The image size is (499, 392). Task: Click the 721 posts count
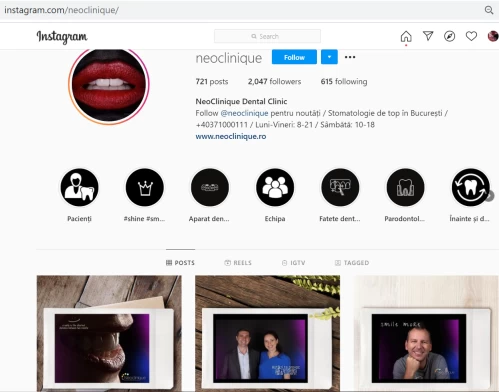click(x=212, y=82)
